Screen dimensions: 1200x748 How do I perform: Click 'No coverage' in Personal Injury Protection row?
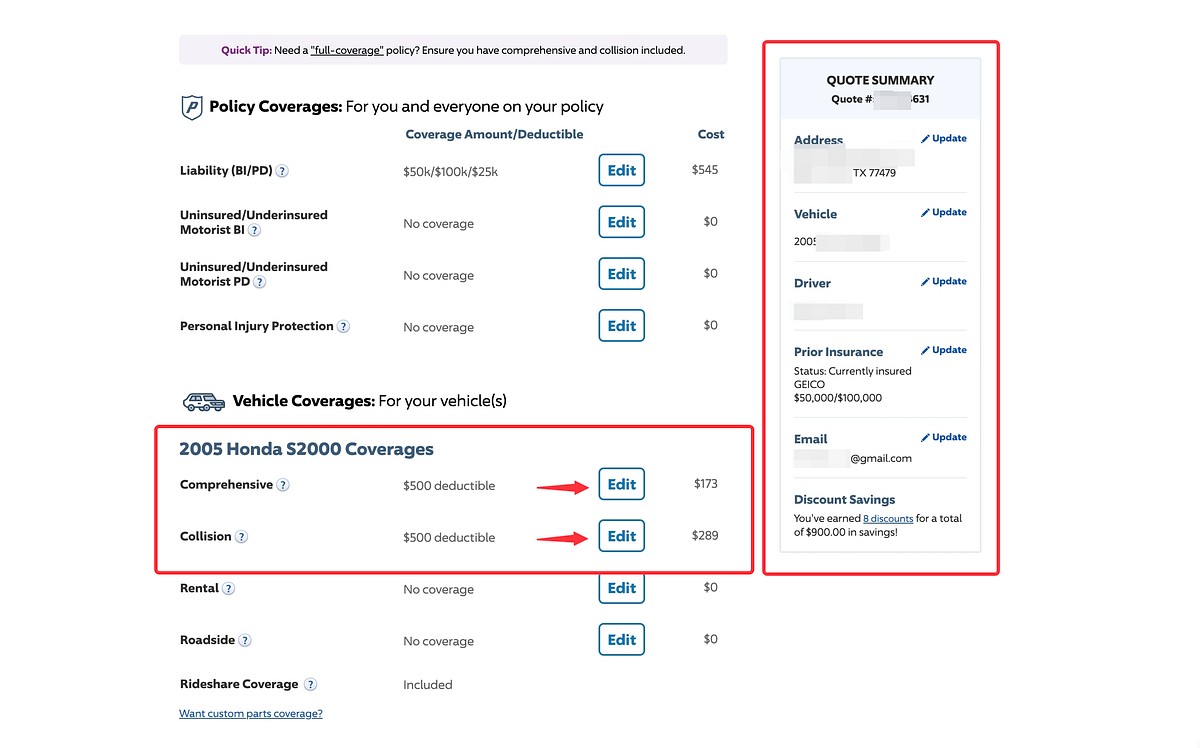439,328
